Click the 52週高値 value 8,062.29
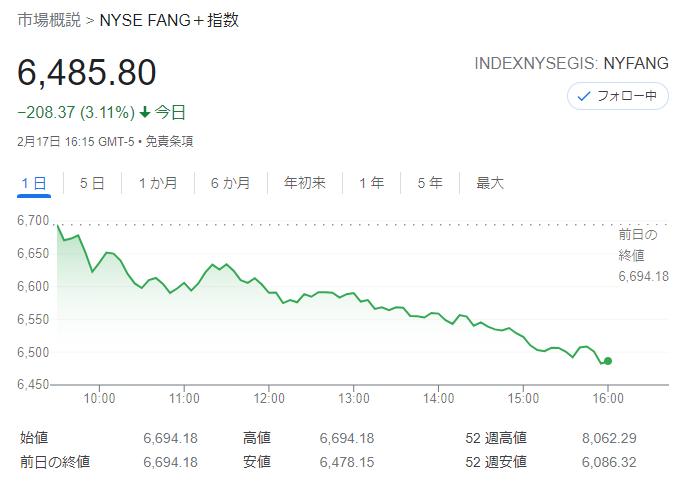The height and width of the screenshot is (485, 685). 609,438
